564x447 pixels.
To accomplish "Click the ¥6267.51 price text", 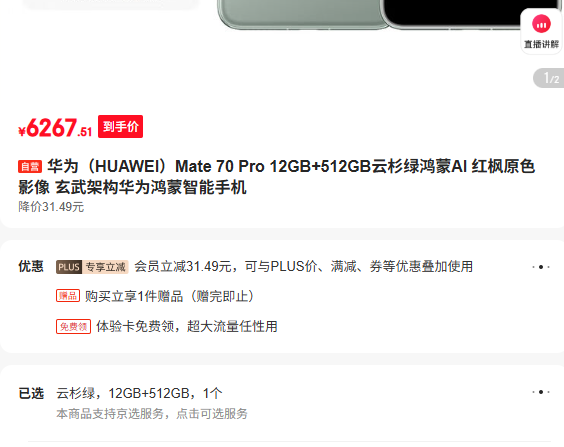I will [x=55, y=128].
